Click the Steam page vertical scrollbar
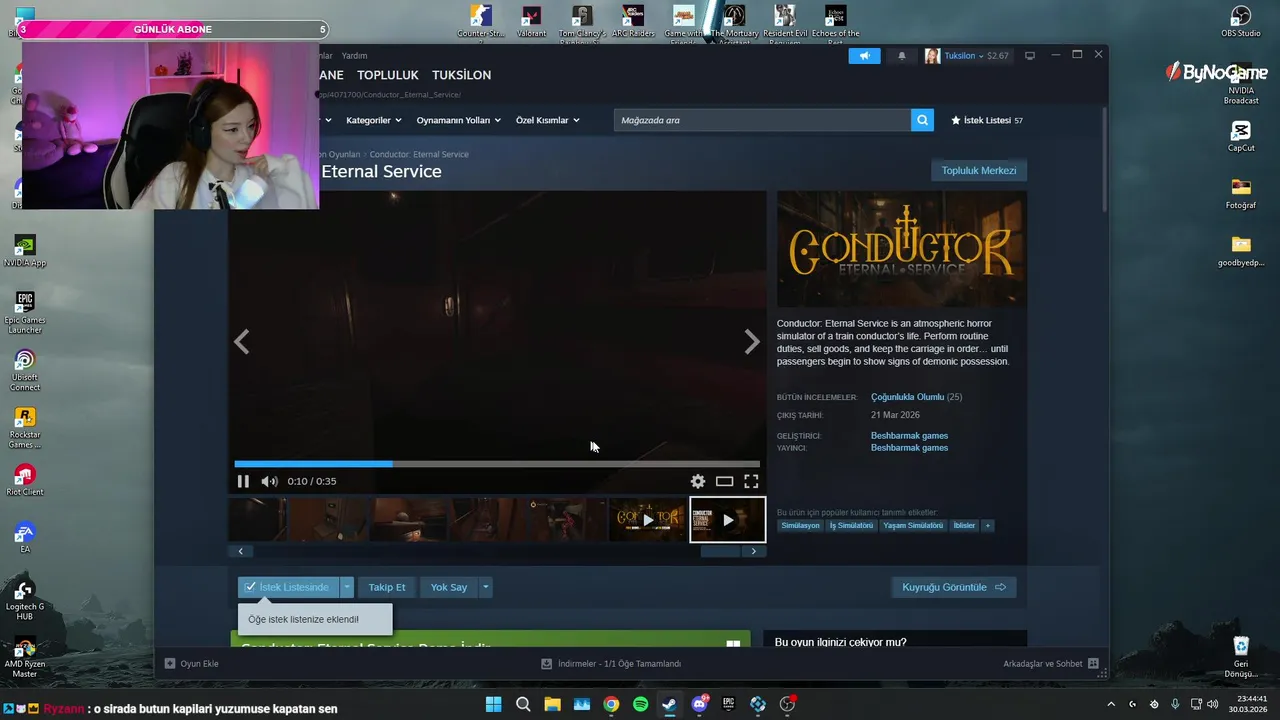The width and height of the screenshot is (1280, 720). tap(1104, 160)
